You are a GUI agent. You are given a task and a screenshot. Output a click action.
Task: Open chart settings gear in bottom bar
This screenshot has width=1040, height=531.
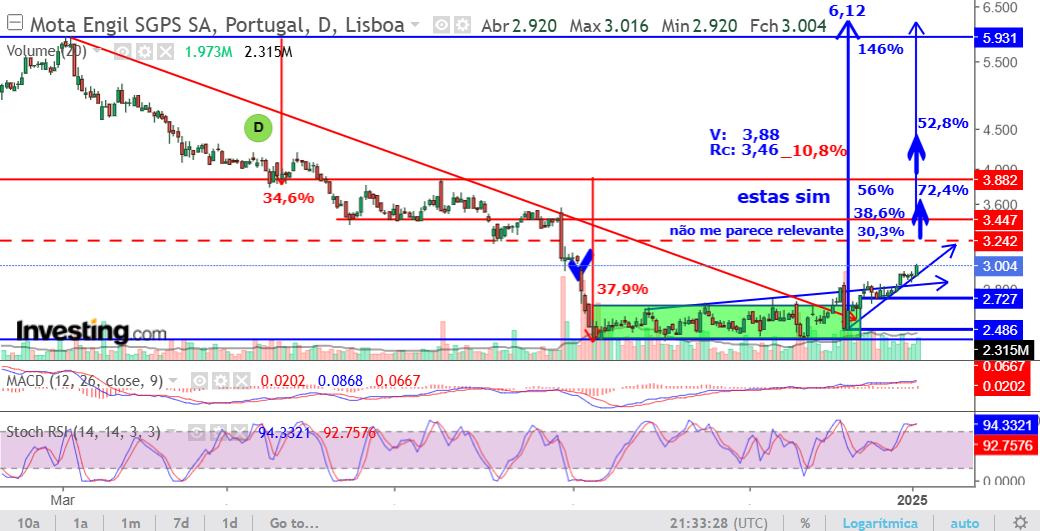(1021, 522)
